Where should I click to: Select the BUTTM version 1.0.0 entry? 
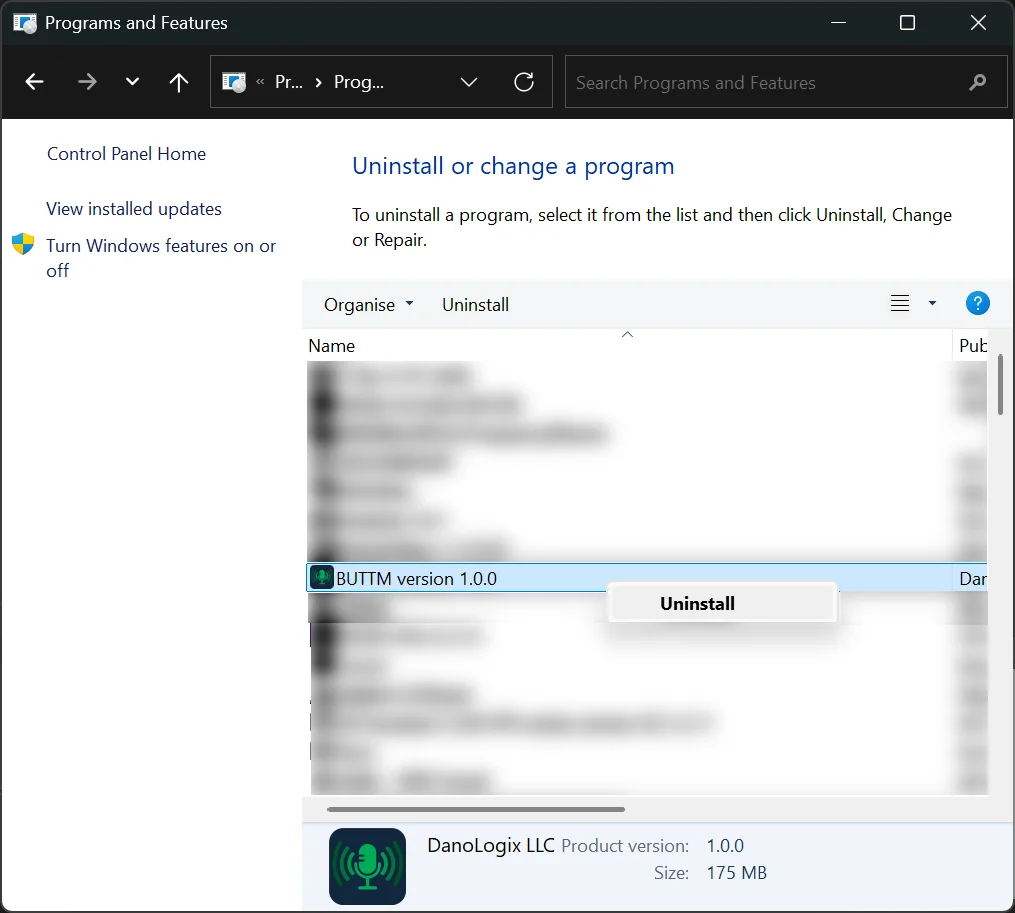pos(646,578)
